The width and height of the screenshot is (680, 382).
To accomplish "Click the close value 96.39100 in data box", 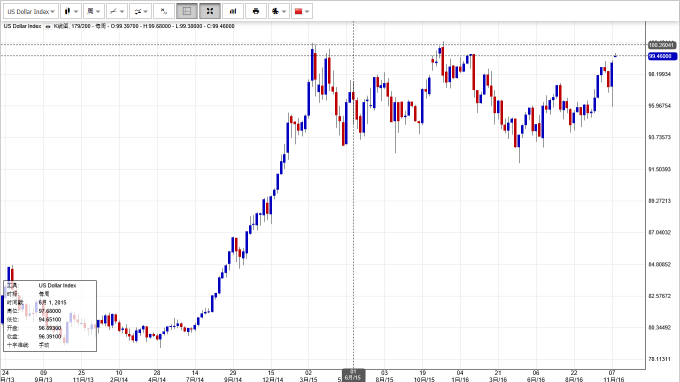I will [x=50, y=336].
